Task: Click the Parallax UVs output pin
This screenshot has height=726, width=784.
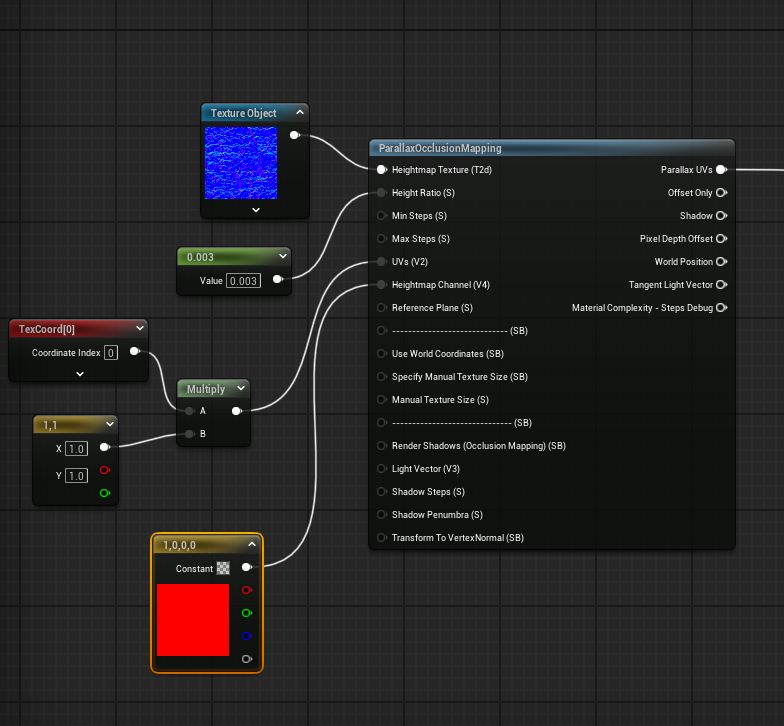Action: point(721,170)
